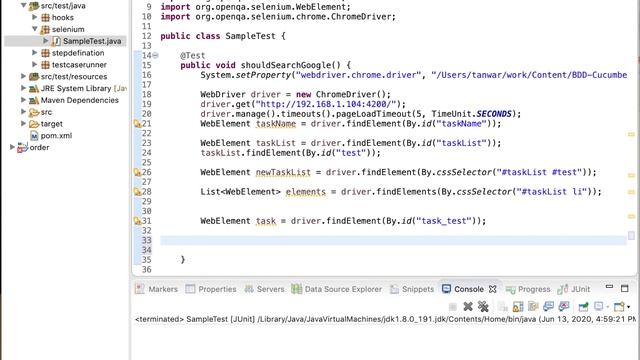Click overview ruler marker beside line 22

(631, 134)
